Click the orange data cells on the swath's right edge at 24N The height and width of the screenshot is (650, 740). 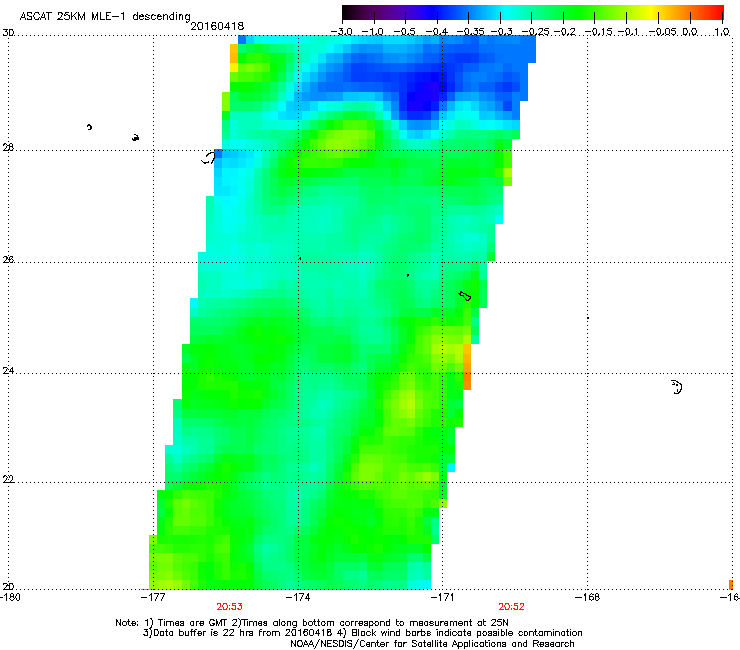coord(467,367)
